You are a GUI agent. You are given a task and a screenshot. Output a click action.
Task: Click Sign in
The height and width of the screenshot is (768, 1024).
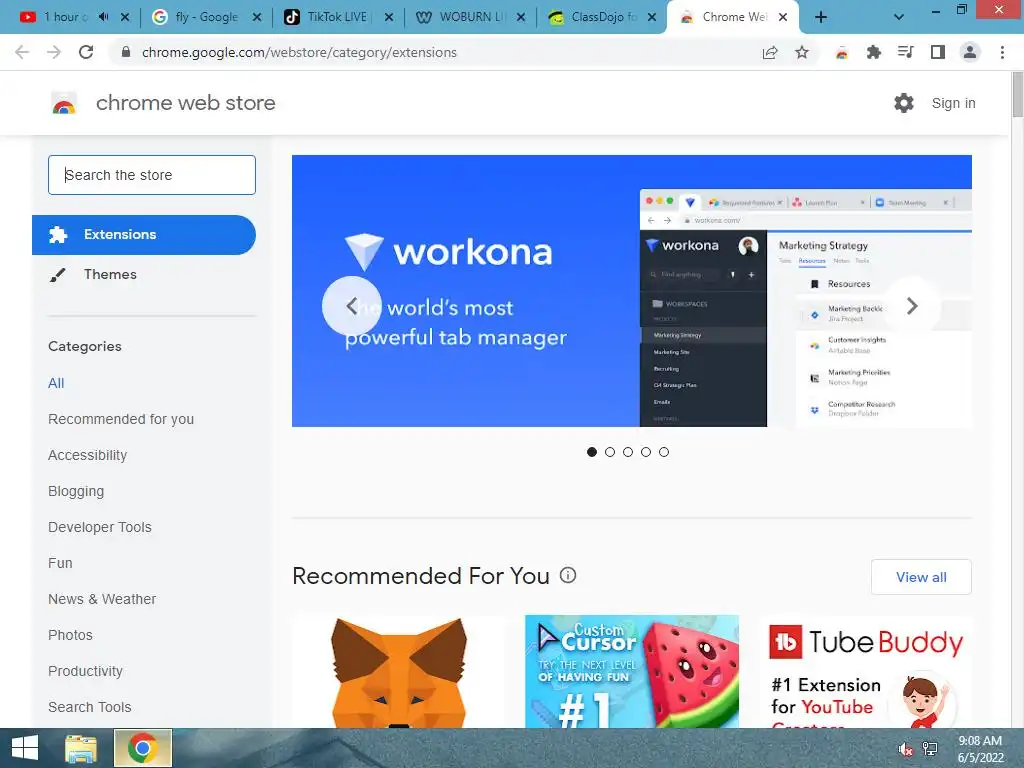tap(953, 103)
